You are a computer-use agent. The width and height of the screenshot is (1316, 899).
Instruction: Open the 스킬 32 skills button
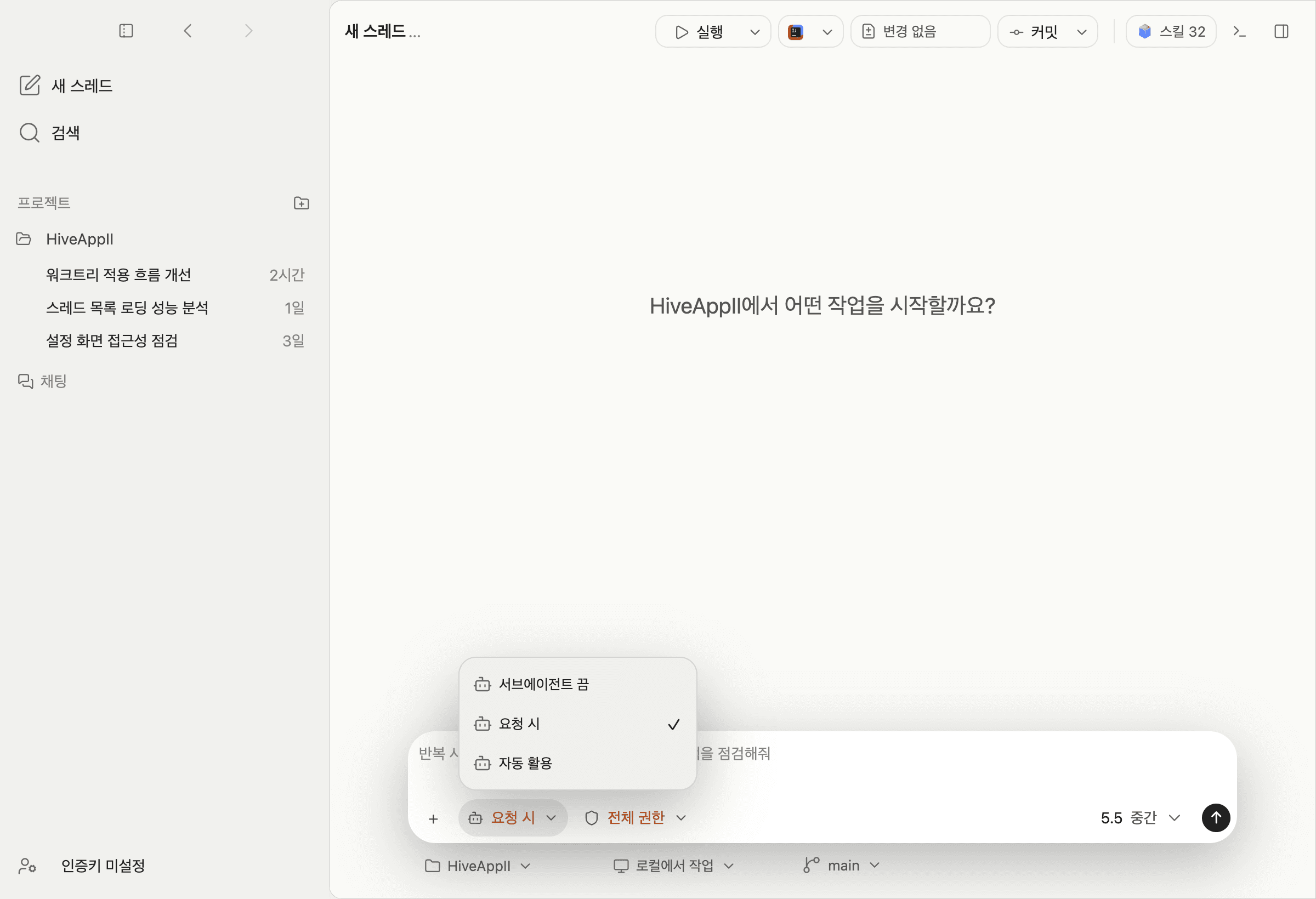click(1171, 31)
